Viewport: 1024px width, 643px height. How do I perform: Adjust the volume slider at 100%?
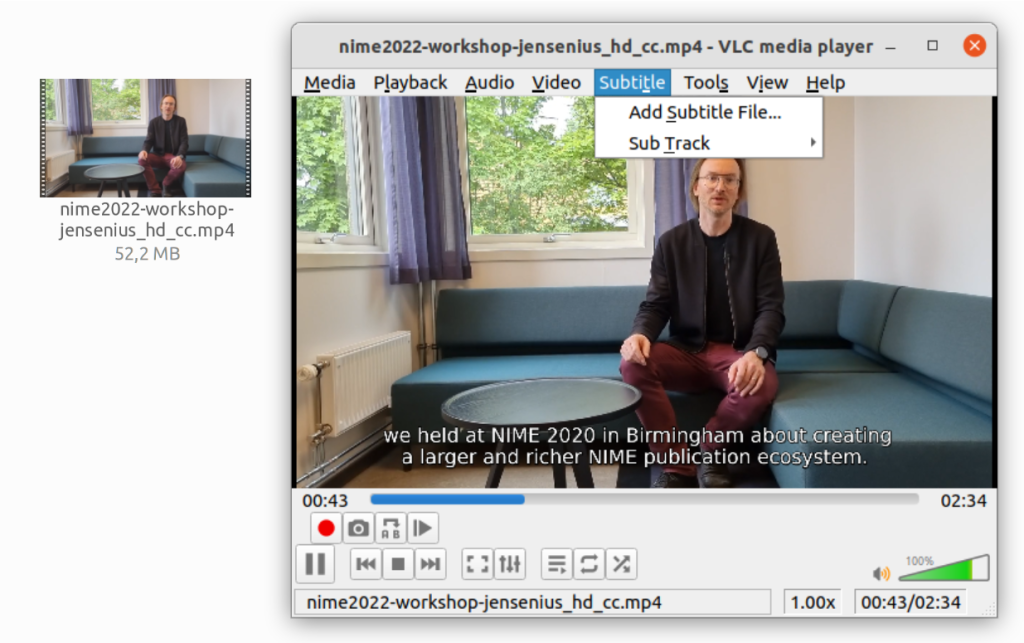(x=944, y=568)
